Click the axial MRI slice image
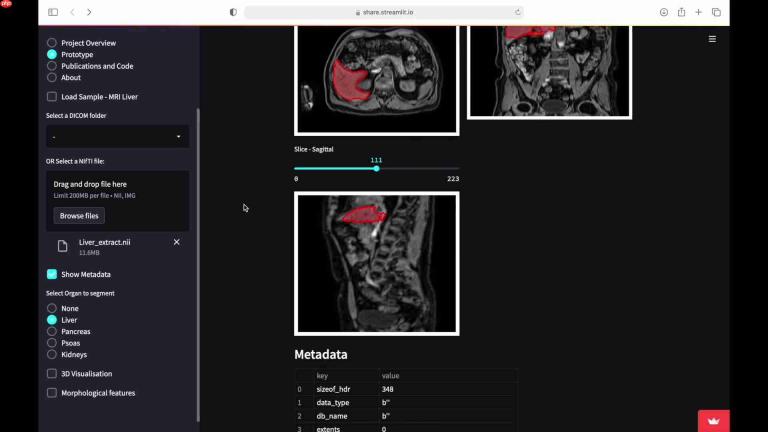Image resolution: width=768 pixels, height=432 pixels. point(377,80)
